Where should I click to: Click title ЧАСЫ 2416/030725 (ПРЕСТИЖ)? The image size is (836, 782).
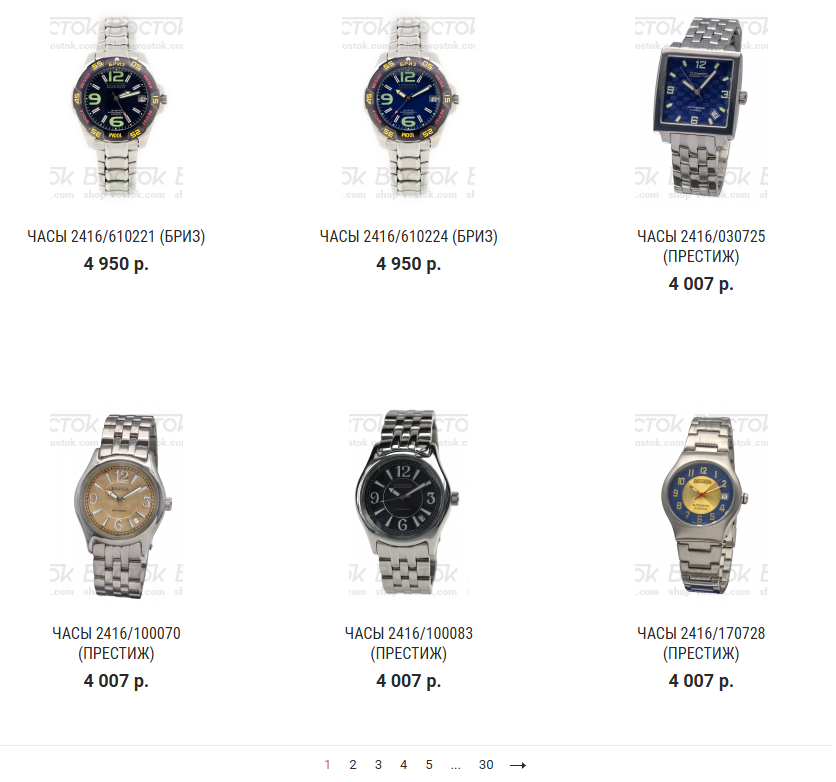tap(701, 246)
